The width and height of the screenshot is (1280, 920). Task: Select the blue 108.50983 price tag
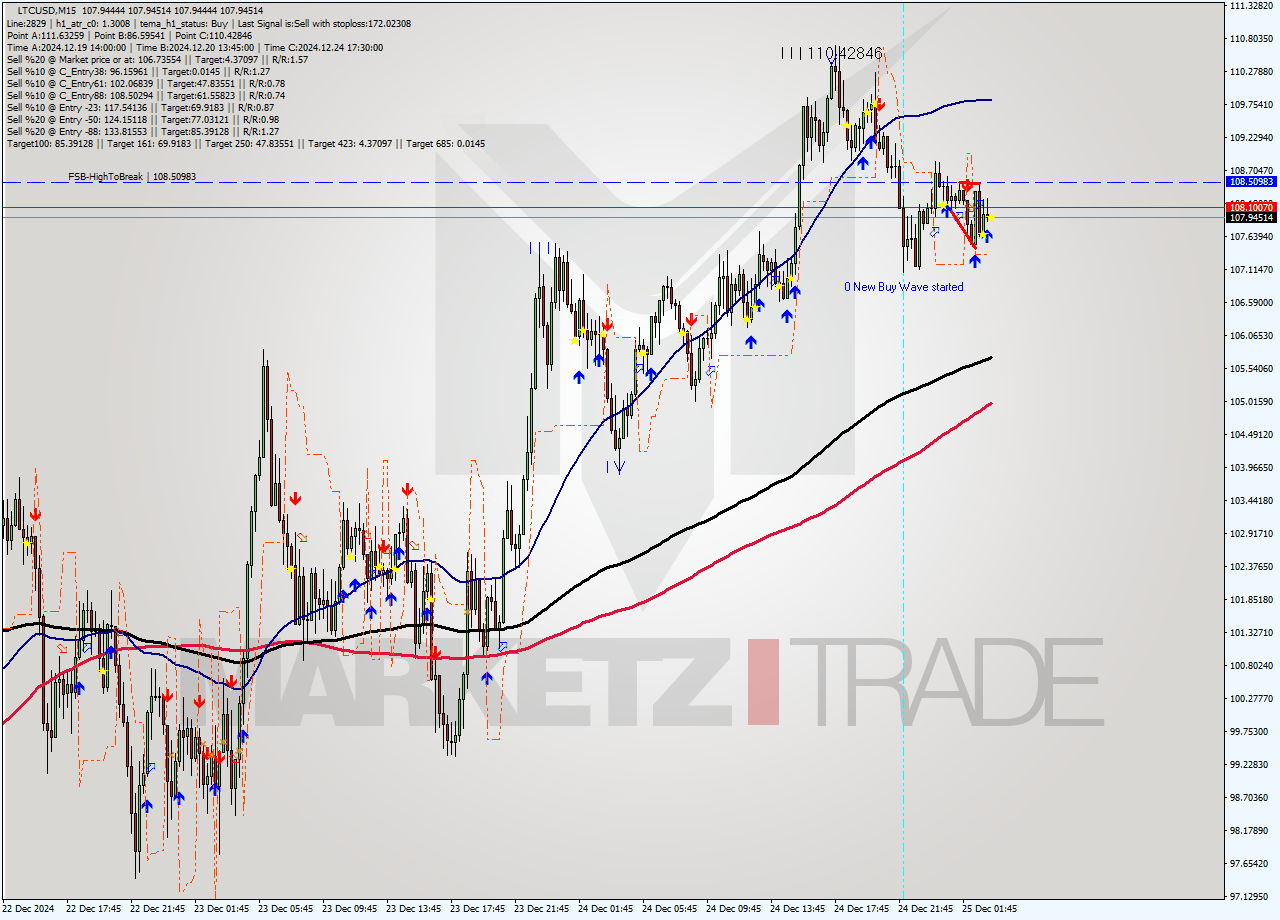pos(1251,182)
